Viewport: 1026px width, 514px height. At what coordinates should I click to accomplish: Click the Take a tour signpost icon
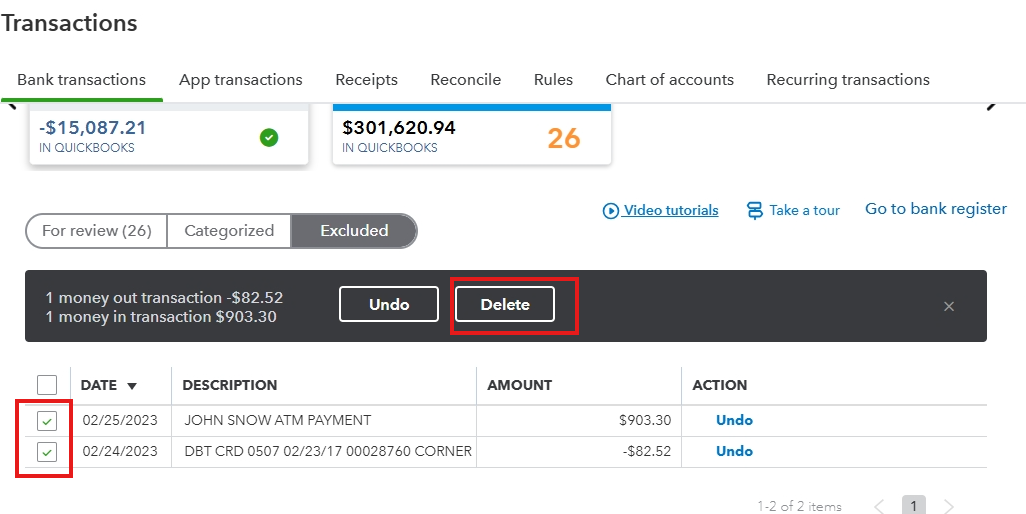click(x=755, y=211)
